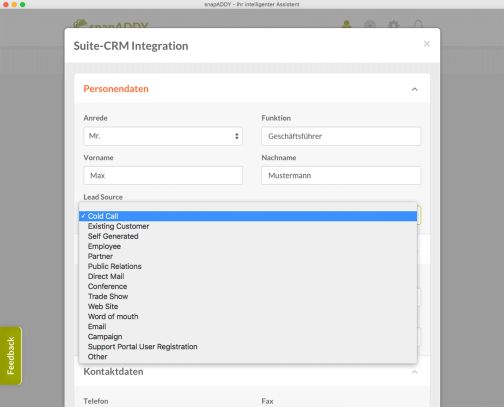The width and height of the screenshot is (504, 407).
Task: Open notifications bell icon in header
Action: pyautogui.click(x=418, y=24)
